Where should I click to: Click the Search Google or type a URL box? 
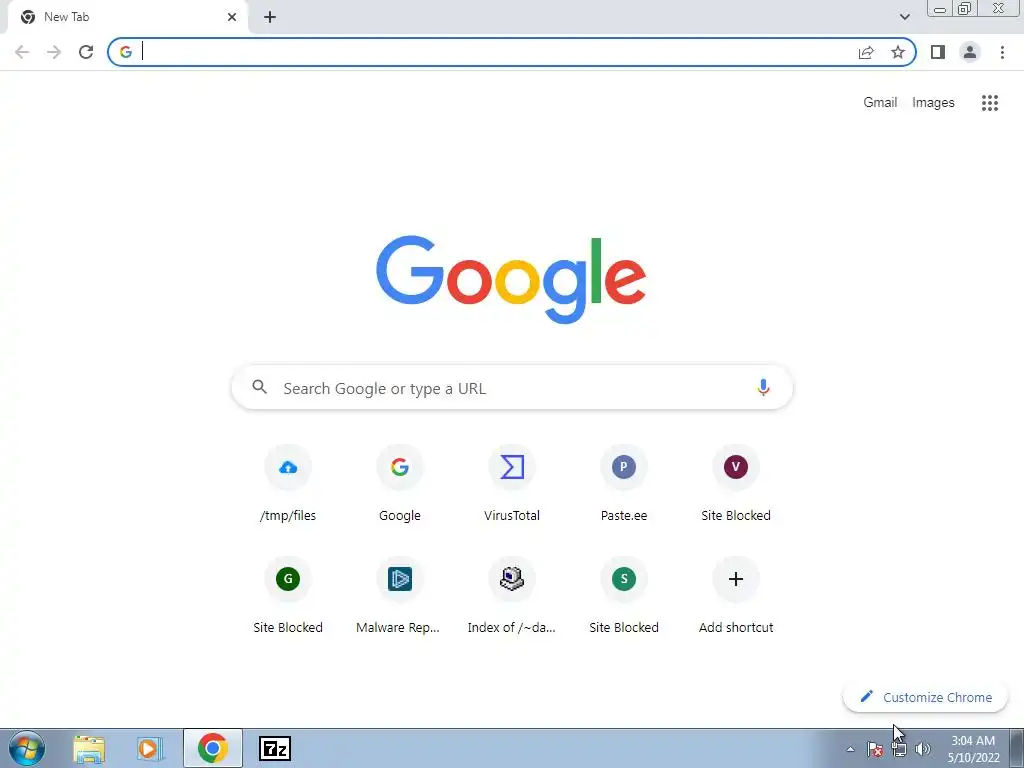click(512, 388)
